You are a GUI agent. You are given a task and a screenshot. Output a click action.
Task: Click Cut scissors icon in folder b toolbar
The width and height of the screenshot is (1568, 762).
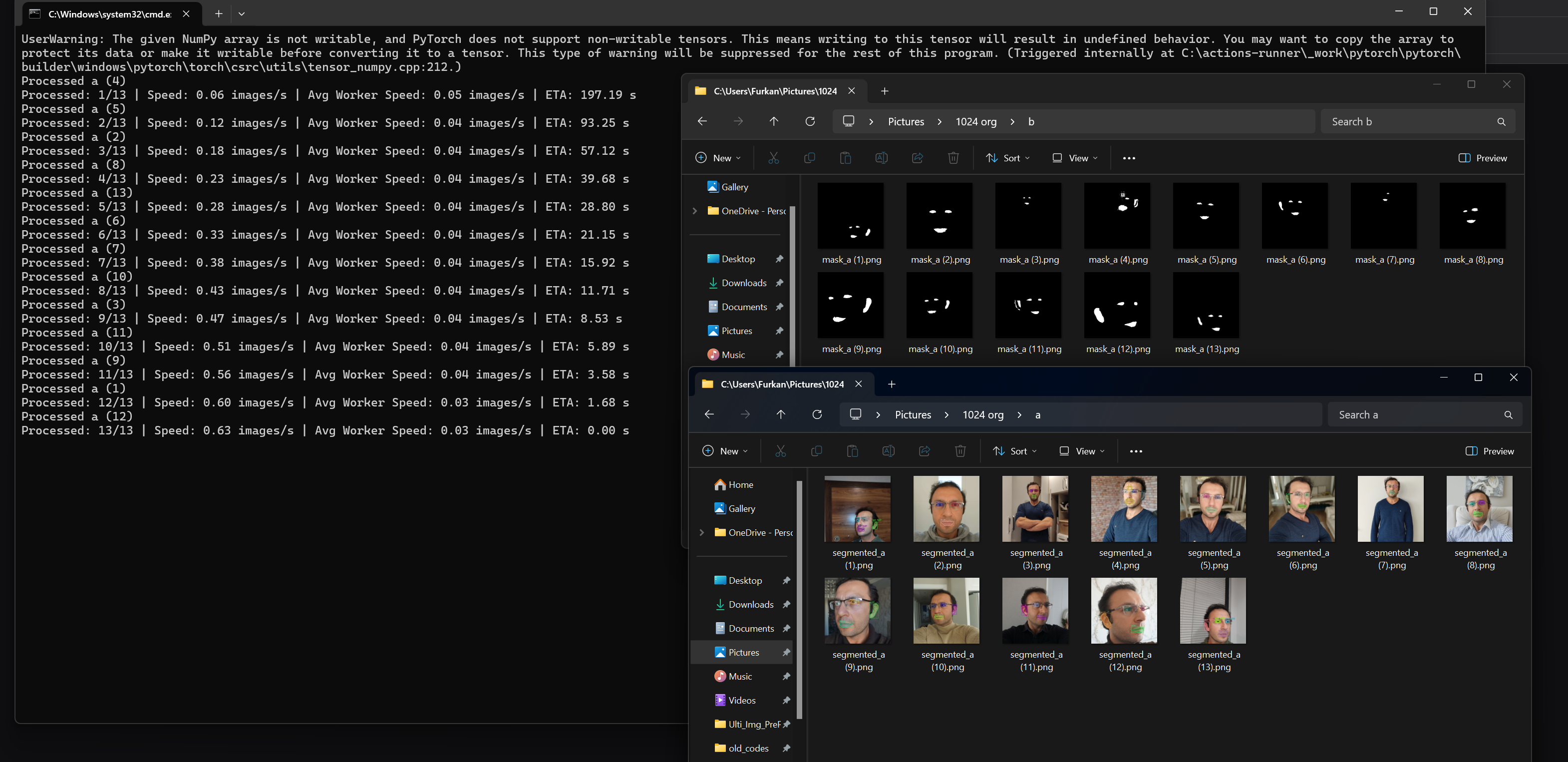click(773, 158)
